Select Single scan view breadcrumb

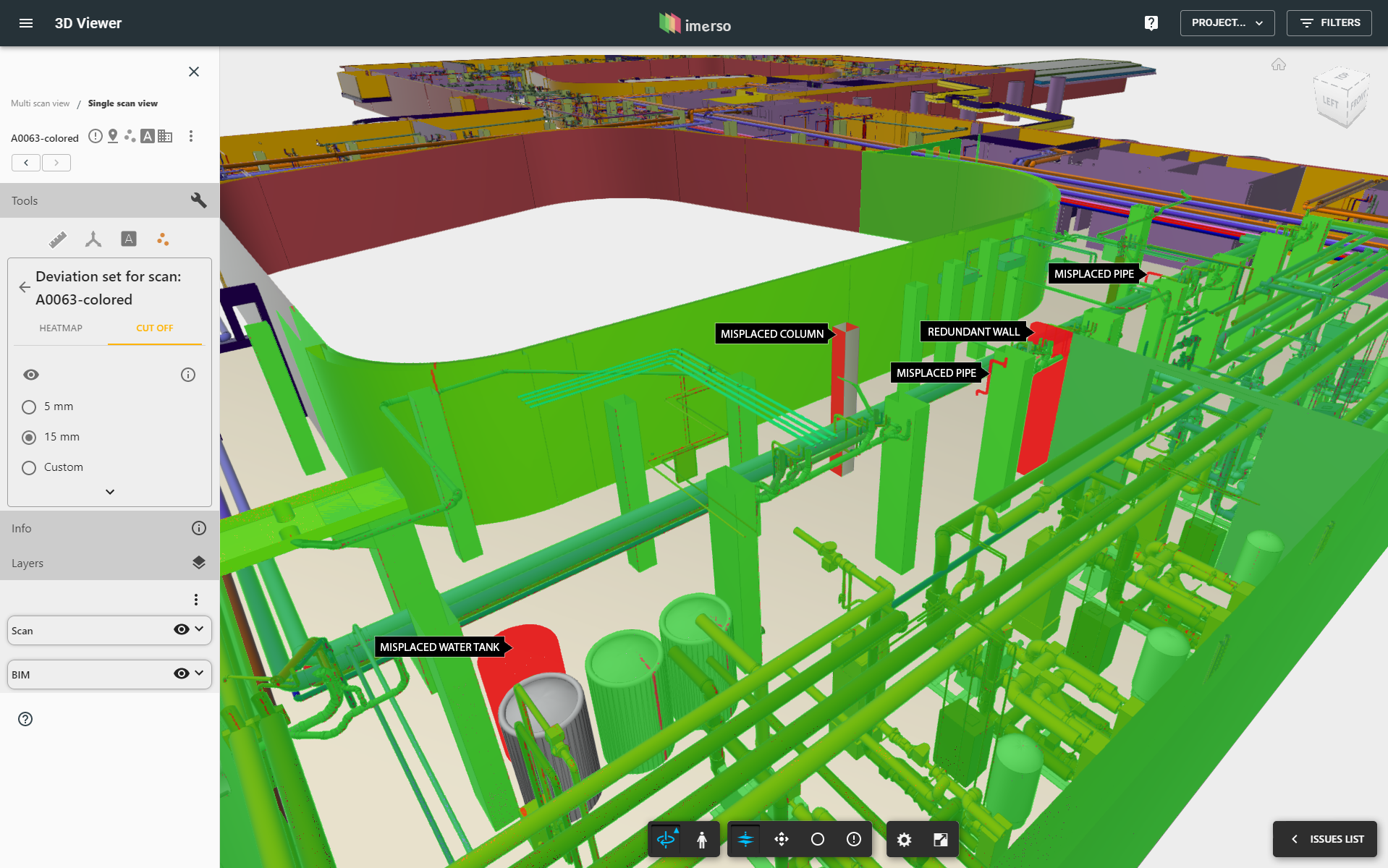tap(123, 103)
